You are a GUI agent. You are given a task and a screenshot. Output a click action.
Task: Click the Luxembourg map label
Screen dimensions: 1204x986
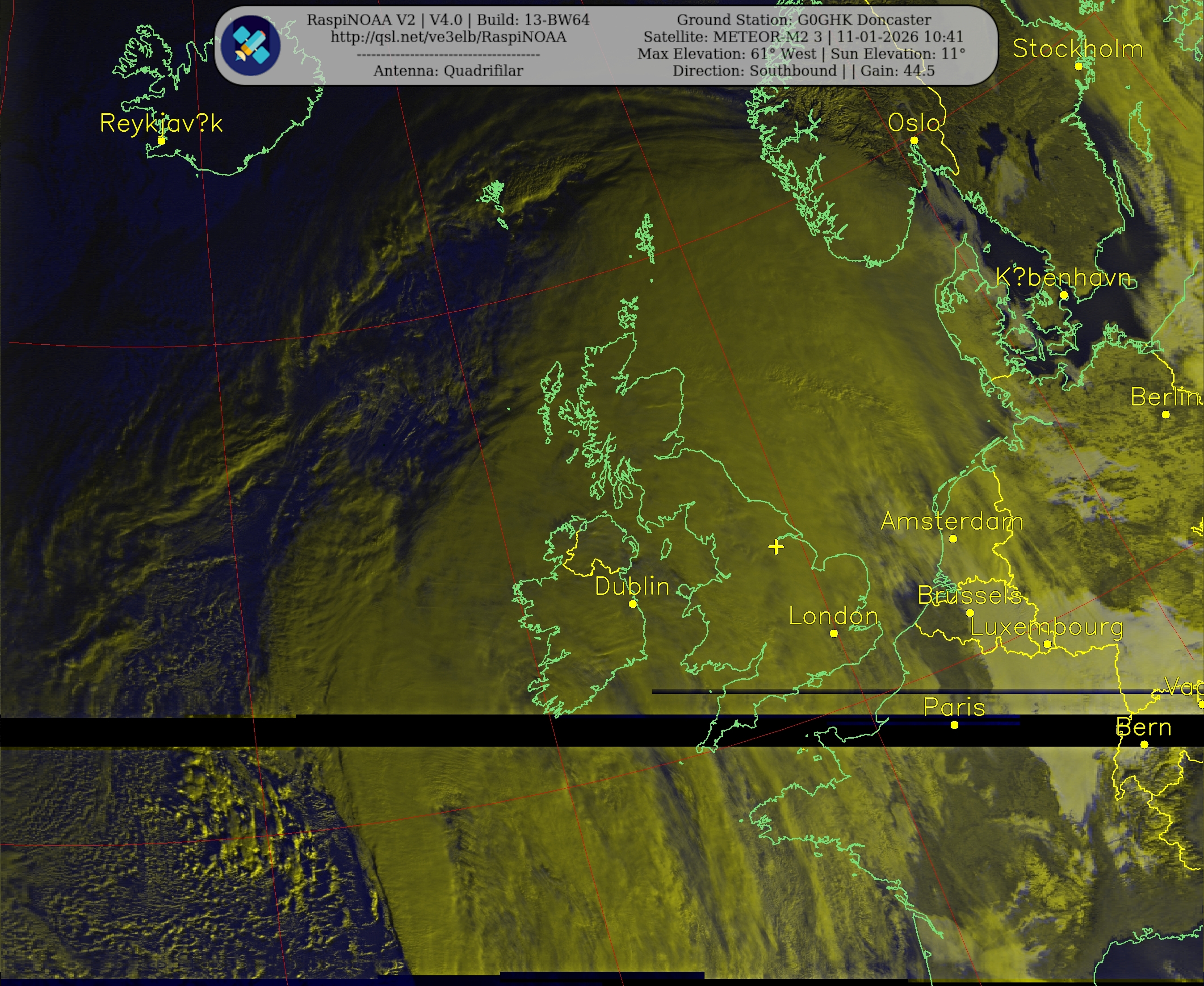click(x=1046, y=627)
